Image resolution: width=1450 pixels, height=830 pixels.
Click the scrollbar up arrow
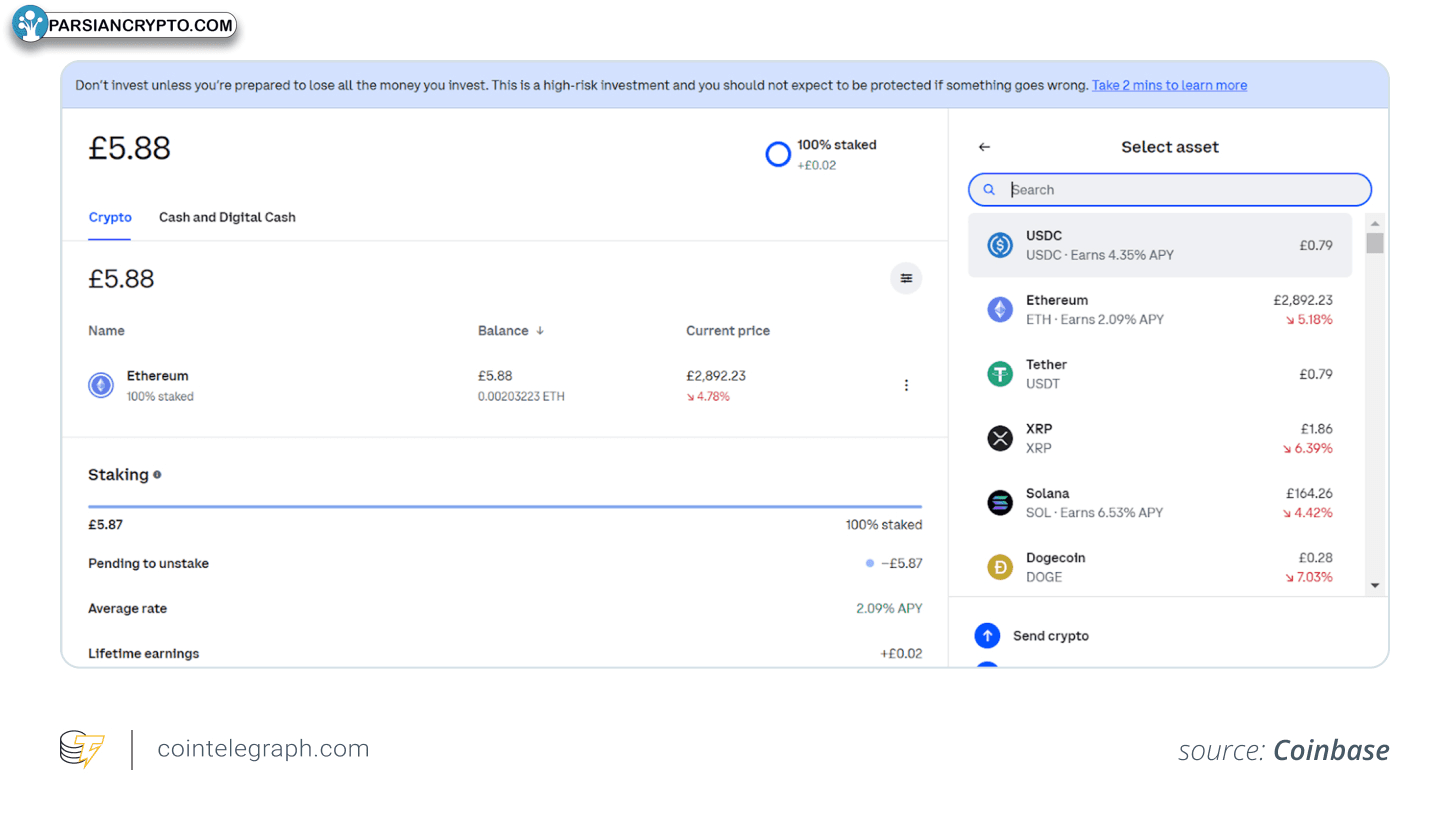point(1375,223)
